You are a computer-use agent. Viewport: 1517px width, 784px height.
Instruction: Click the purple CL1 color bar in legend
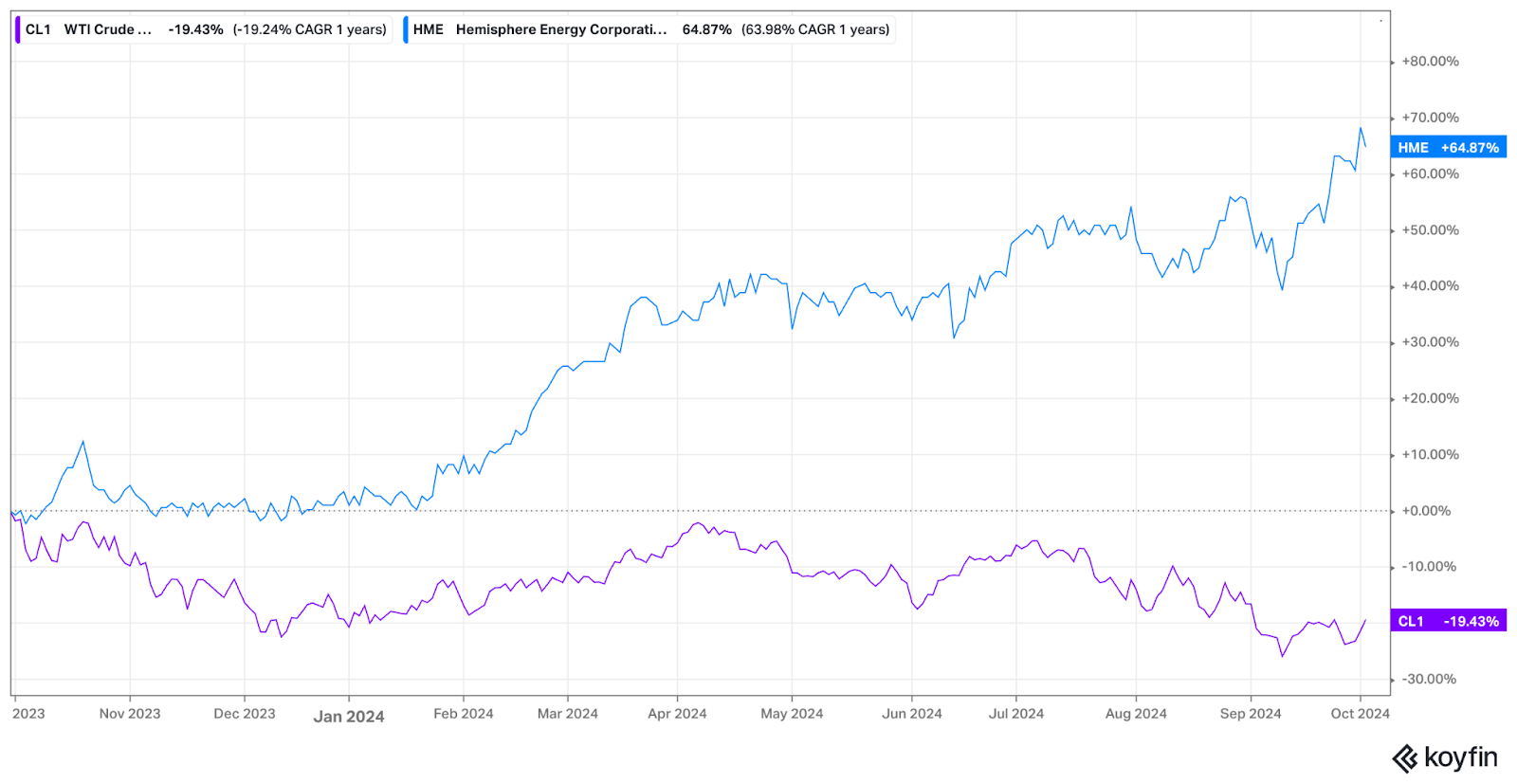point(17,29)
